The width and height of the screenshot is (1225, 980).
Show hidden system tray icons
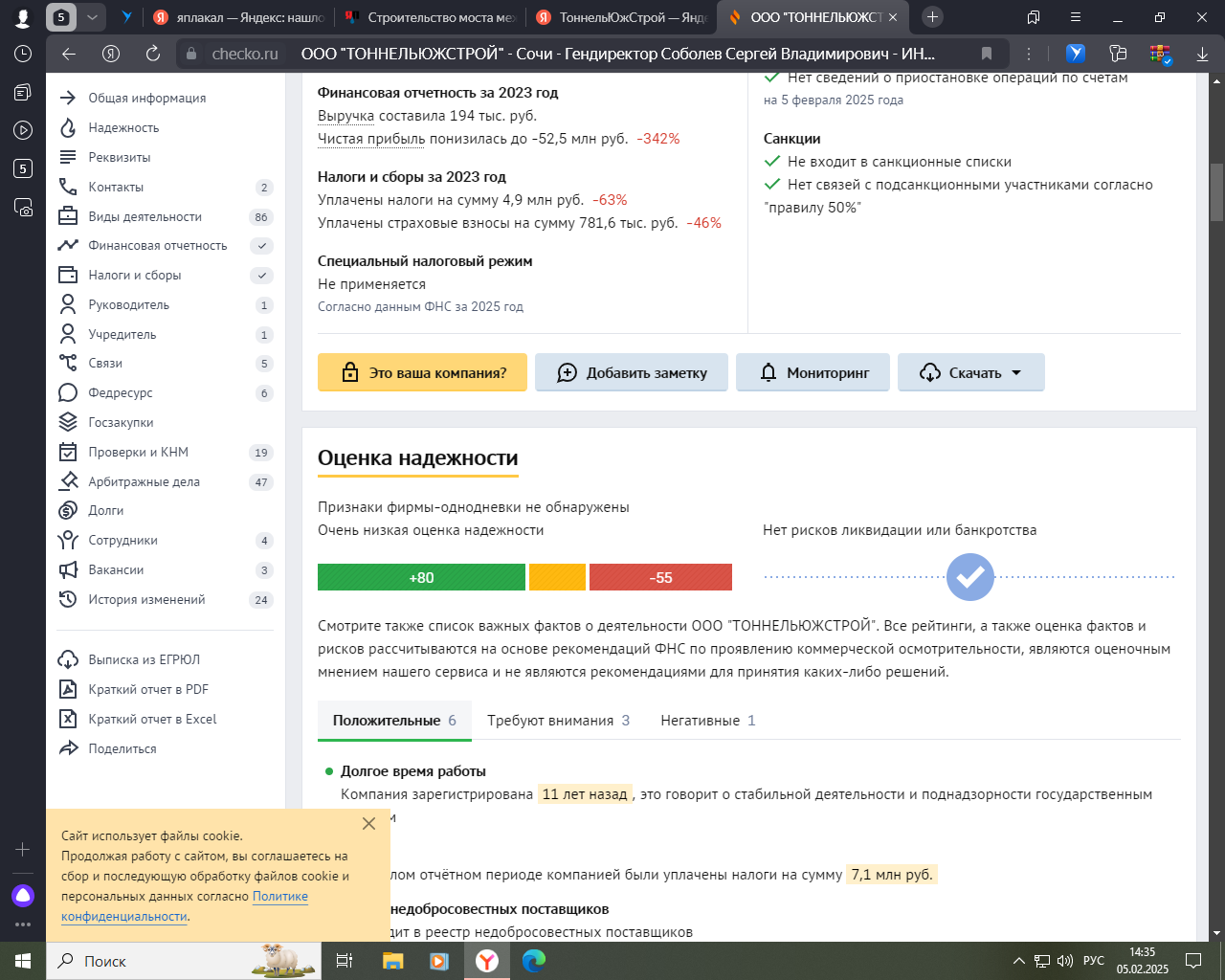pyautogui.click(x=1019, y=961)
